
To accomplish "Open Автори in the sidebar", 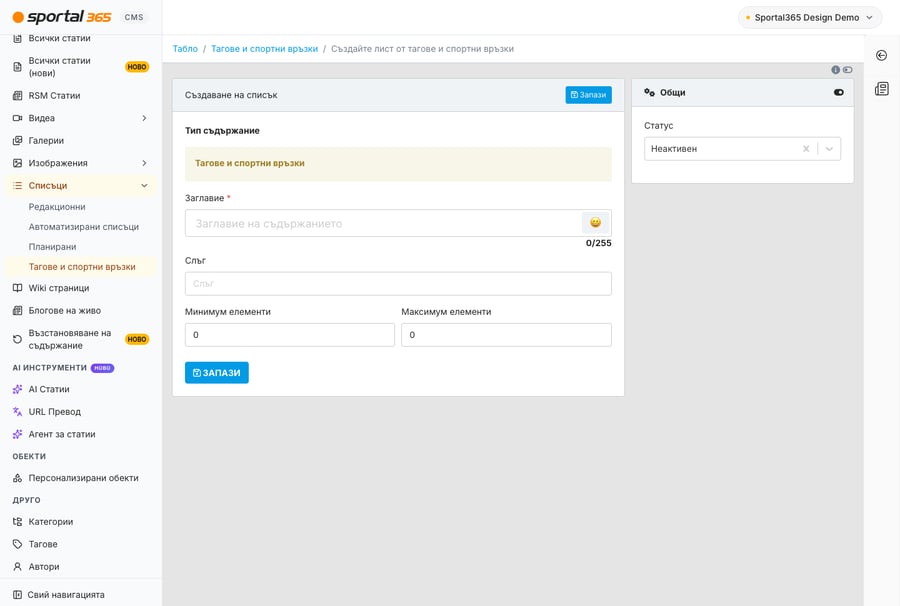I will 81,566.
